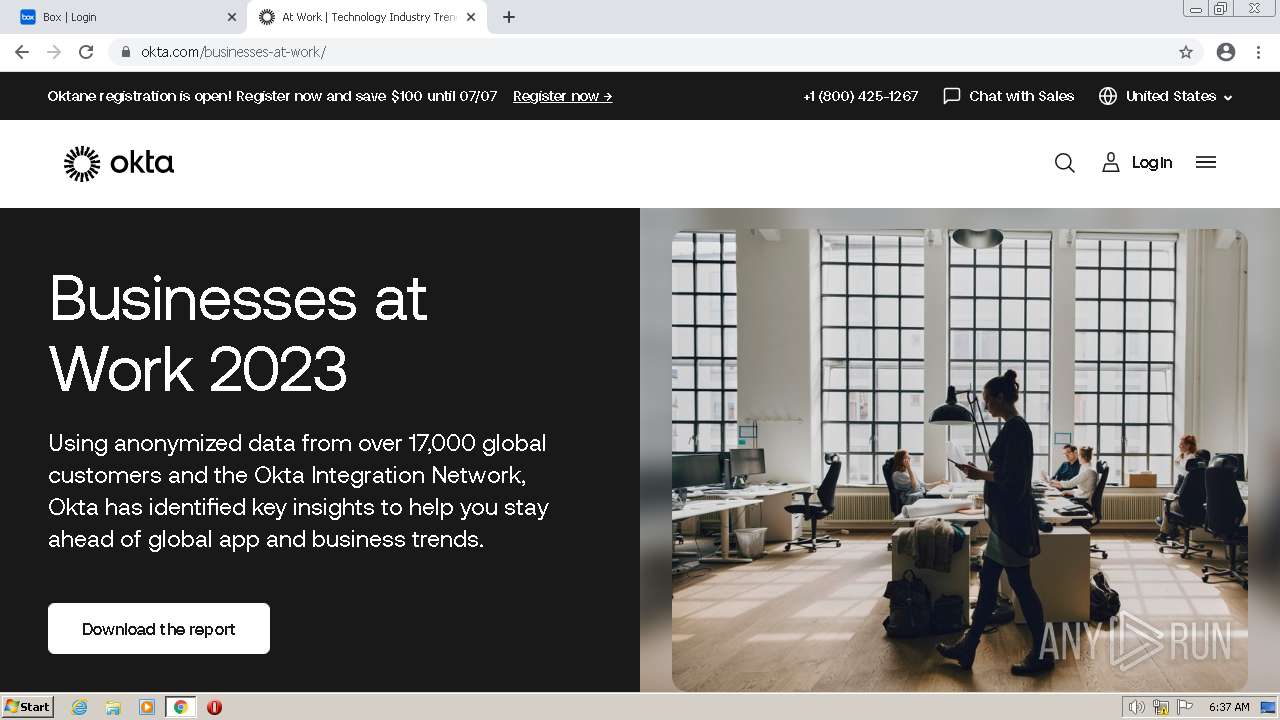Image resolution: width=1280 pixels, height=720 pixels.
Task: Open the media player taskbar icon
Action: (x=147, y=707)
